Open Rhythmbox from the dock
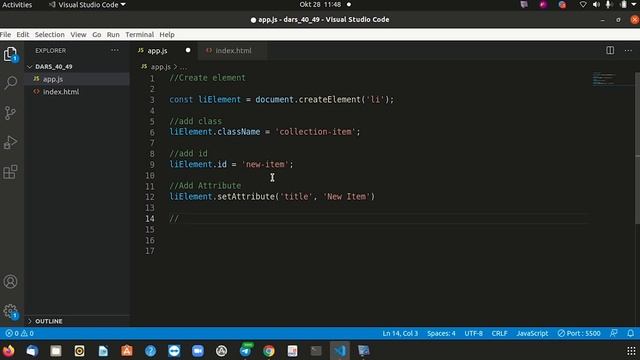Viewport: 640px width, 360px height. [80, 351]
